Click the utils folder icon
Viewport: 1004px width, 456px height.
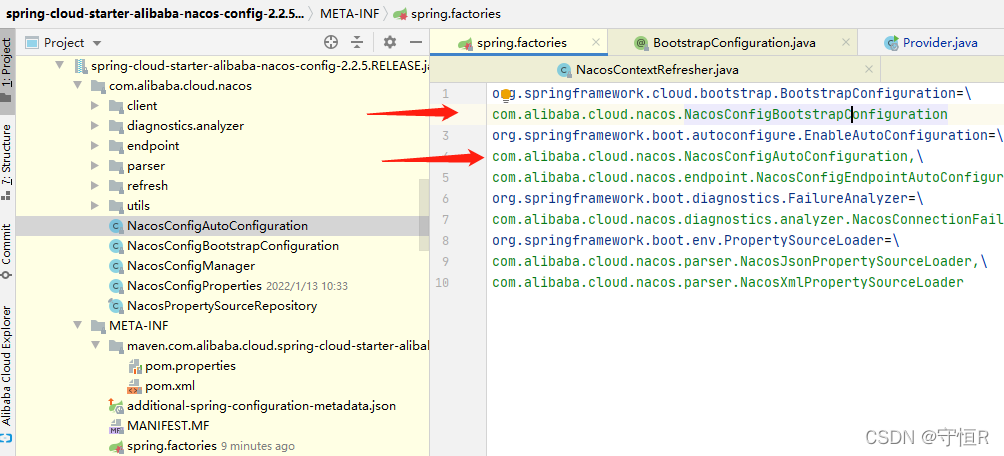(116, 206)
